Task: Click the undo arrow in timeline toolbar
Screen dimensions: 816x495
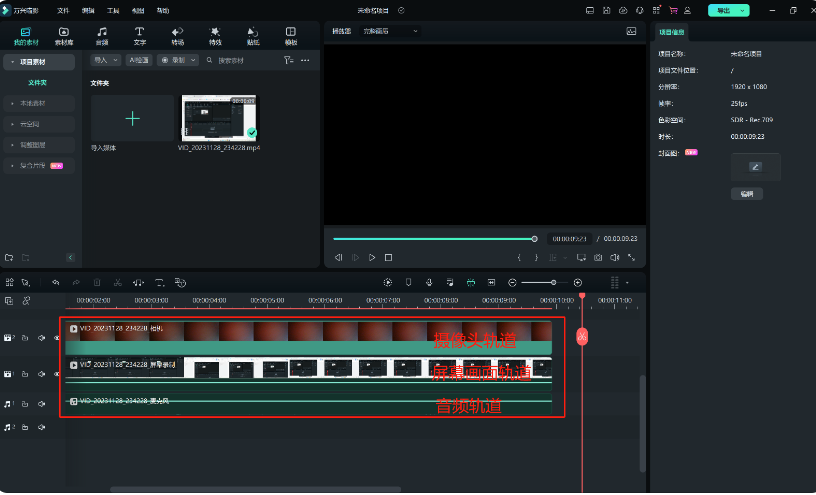Action: [56, 283]
